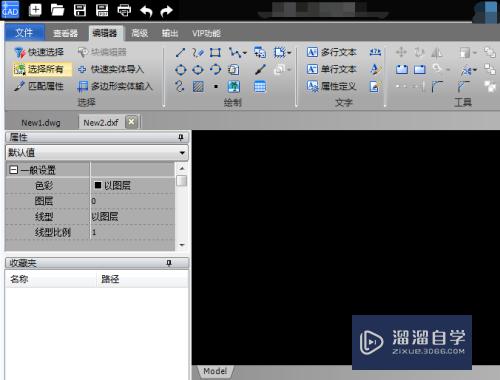Click the fillet corner tool icon
The width and height of the screenshot is (500, 380).
click(x=437, y=87)
